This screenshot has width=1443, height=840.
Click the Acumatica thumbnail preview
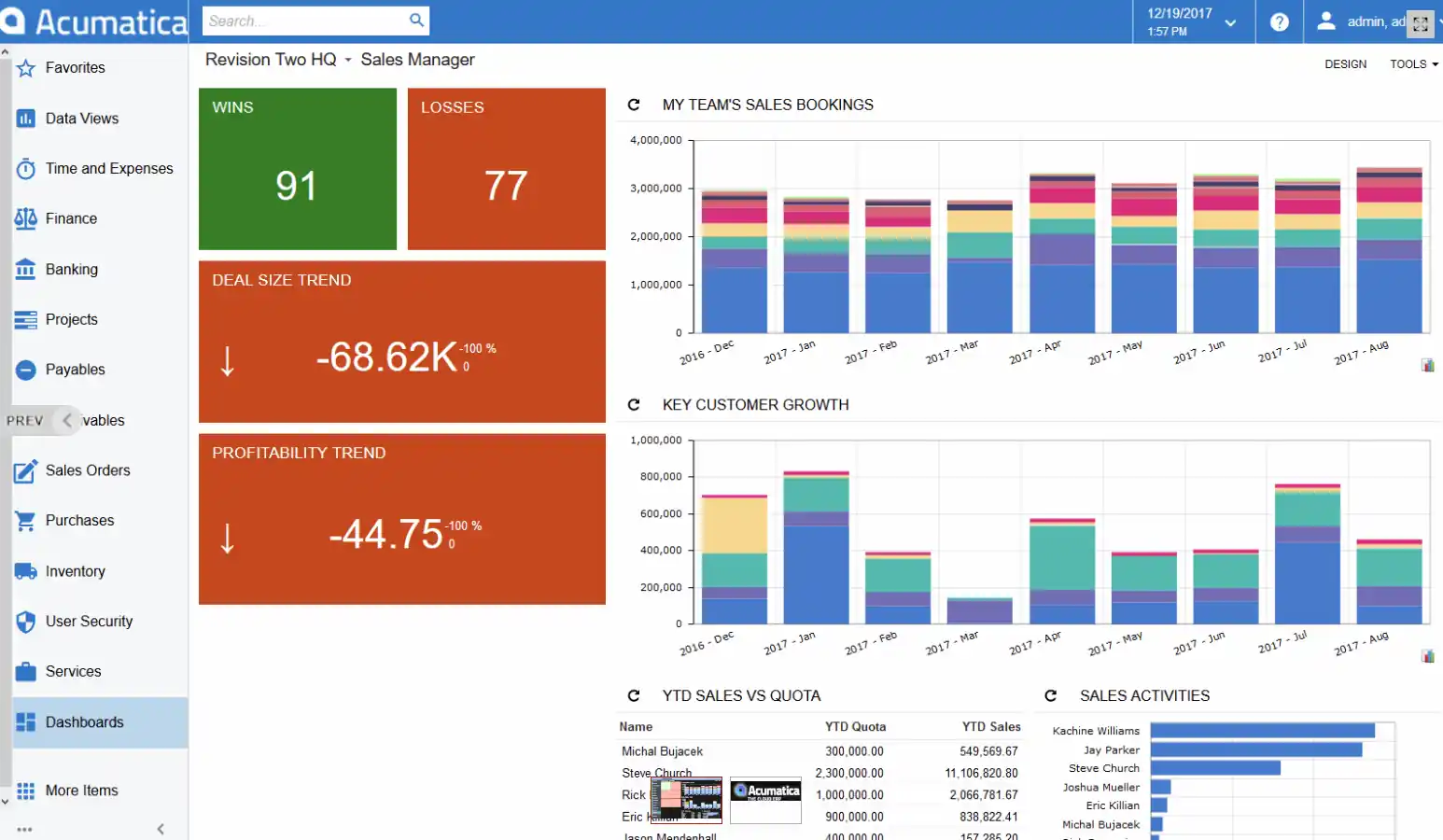(765, 801)
